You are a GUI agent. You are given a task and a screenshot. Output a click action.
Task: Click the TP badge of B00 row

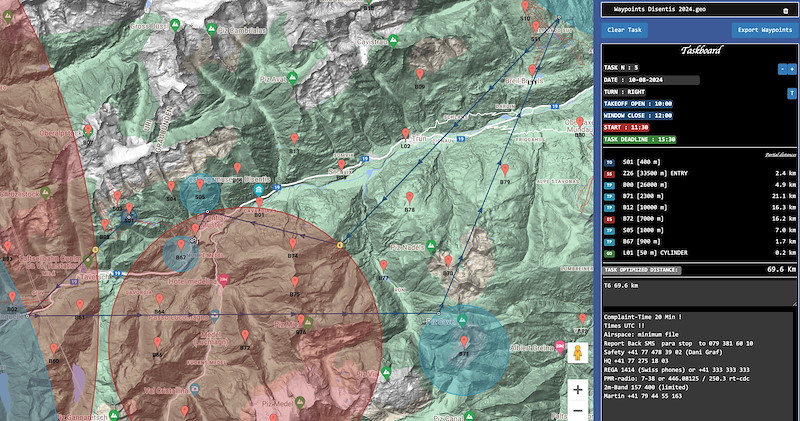609,185
